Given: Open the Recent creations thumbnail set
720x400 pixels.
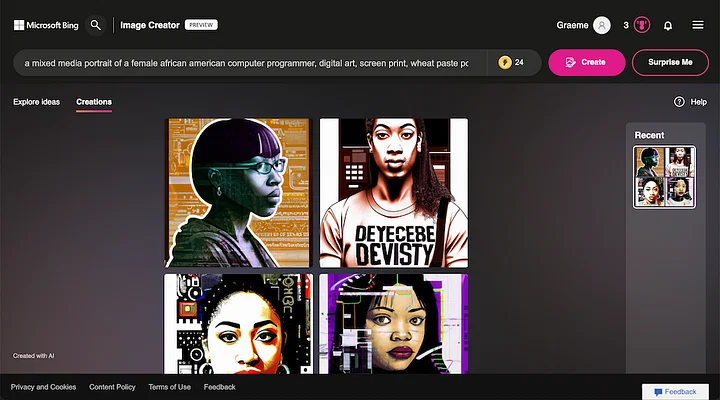Looking at the screenshot, I should click(x=664, y=177).
